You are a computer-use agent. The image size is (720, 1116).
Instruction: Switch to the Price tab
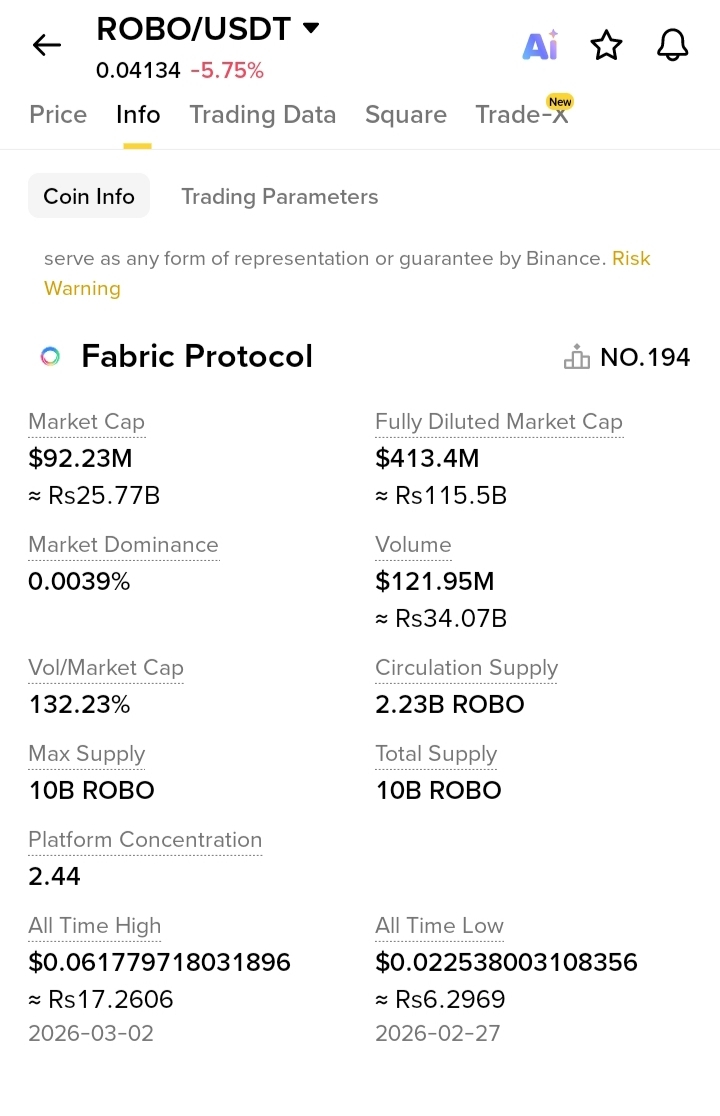click(58, 115)
